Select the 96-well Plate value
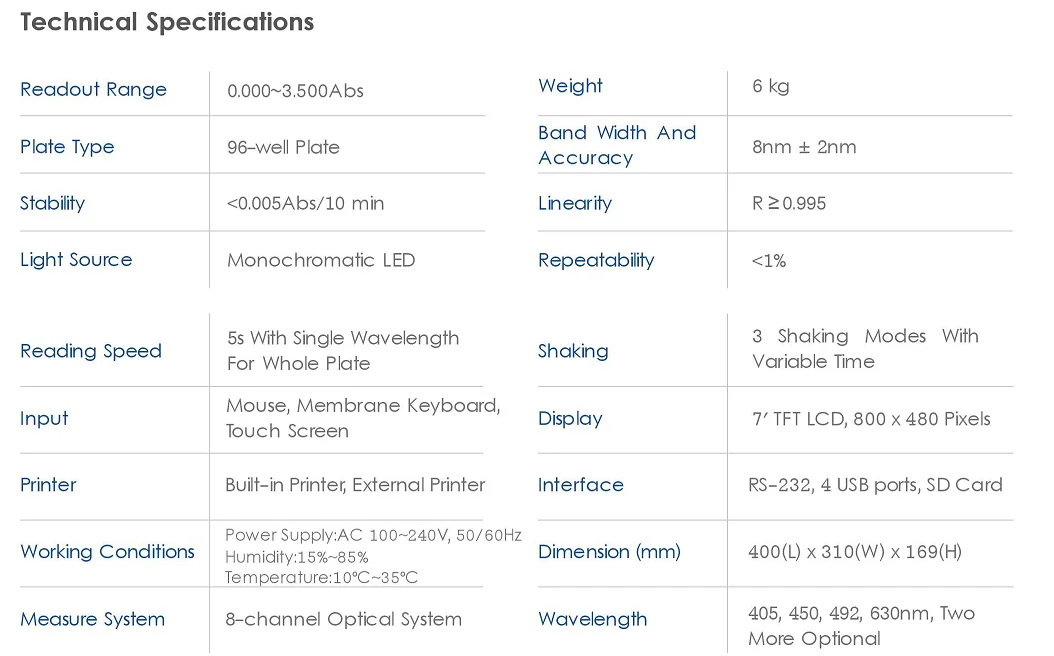The width and height of the screenshot is (1054, 656). 283,147
